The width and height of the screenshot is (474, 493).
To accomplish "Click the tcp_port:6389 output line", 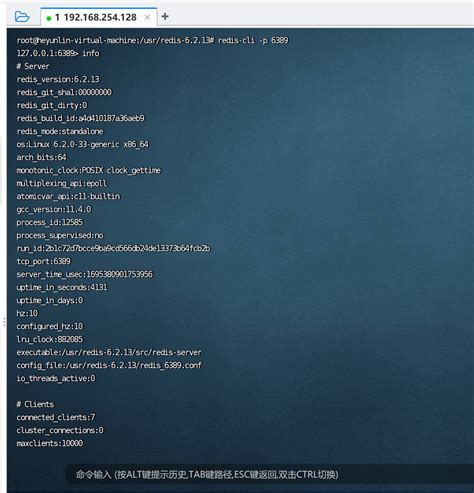I will 44,261.
